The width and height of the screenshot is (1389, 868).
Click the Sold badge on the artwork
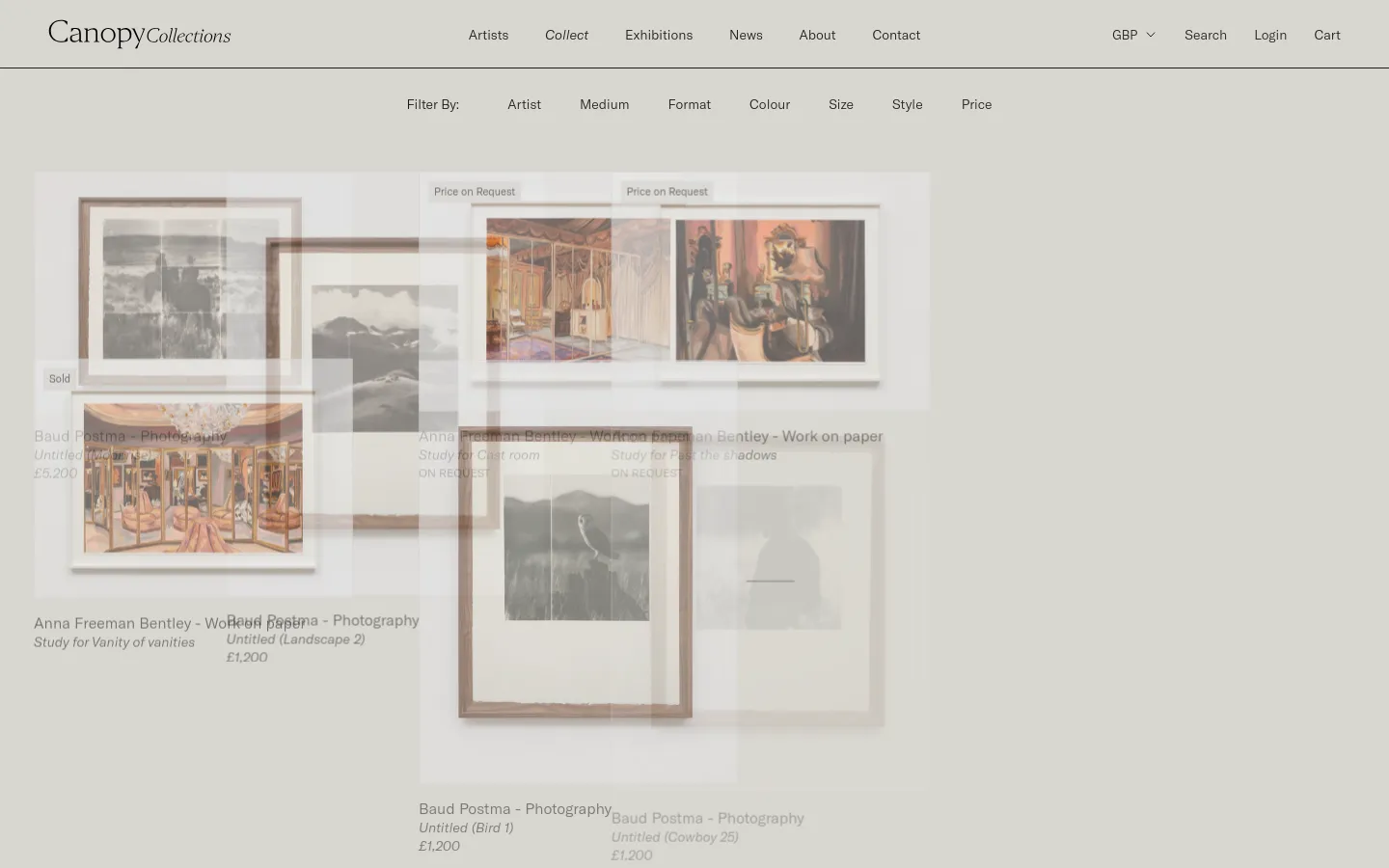tap(60, 379)
